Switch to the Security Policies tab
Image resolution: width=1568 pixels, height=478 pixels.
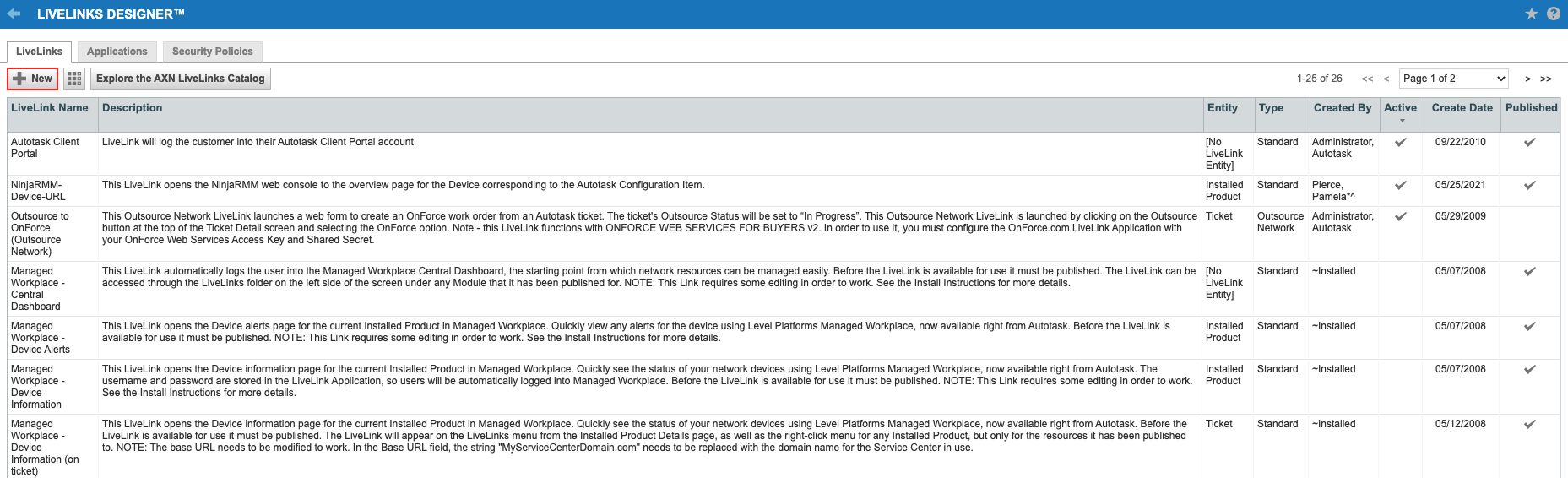pos(212,52)
